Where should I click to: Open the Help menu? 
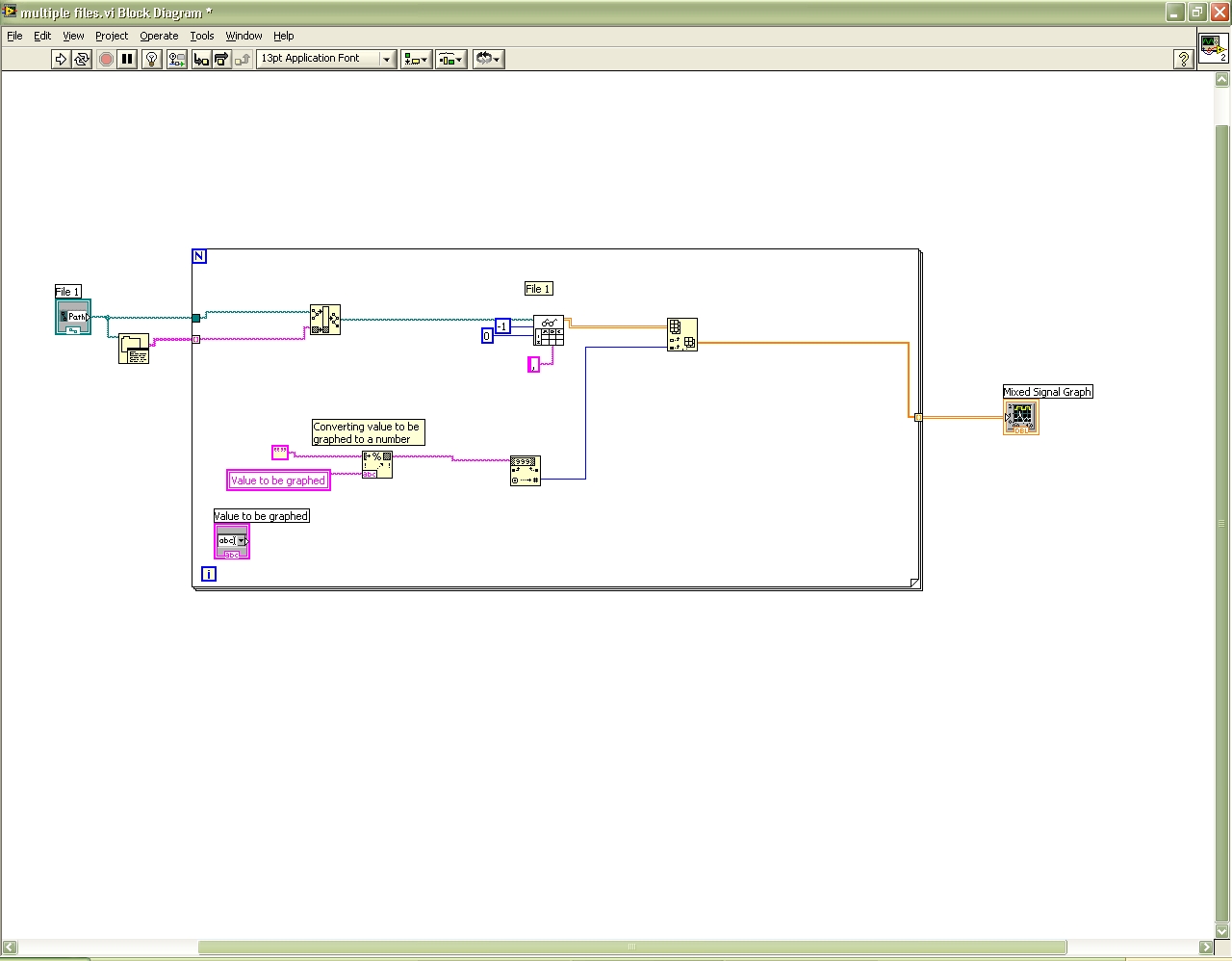[283, 36]
